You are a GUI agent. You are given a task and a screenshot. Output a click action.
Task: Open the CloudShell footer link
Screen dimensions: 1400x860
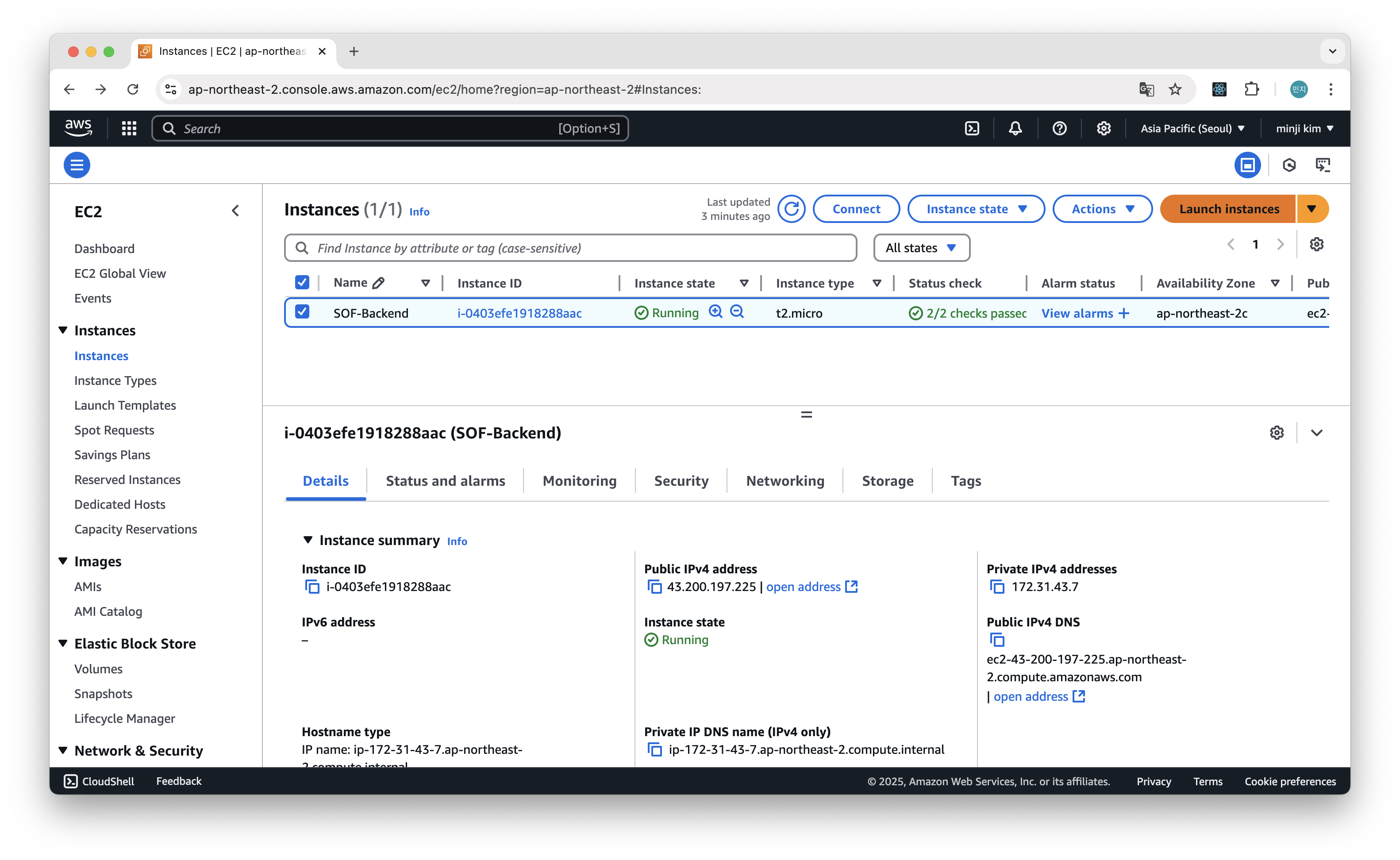click(x=99, y=781)
